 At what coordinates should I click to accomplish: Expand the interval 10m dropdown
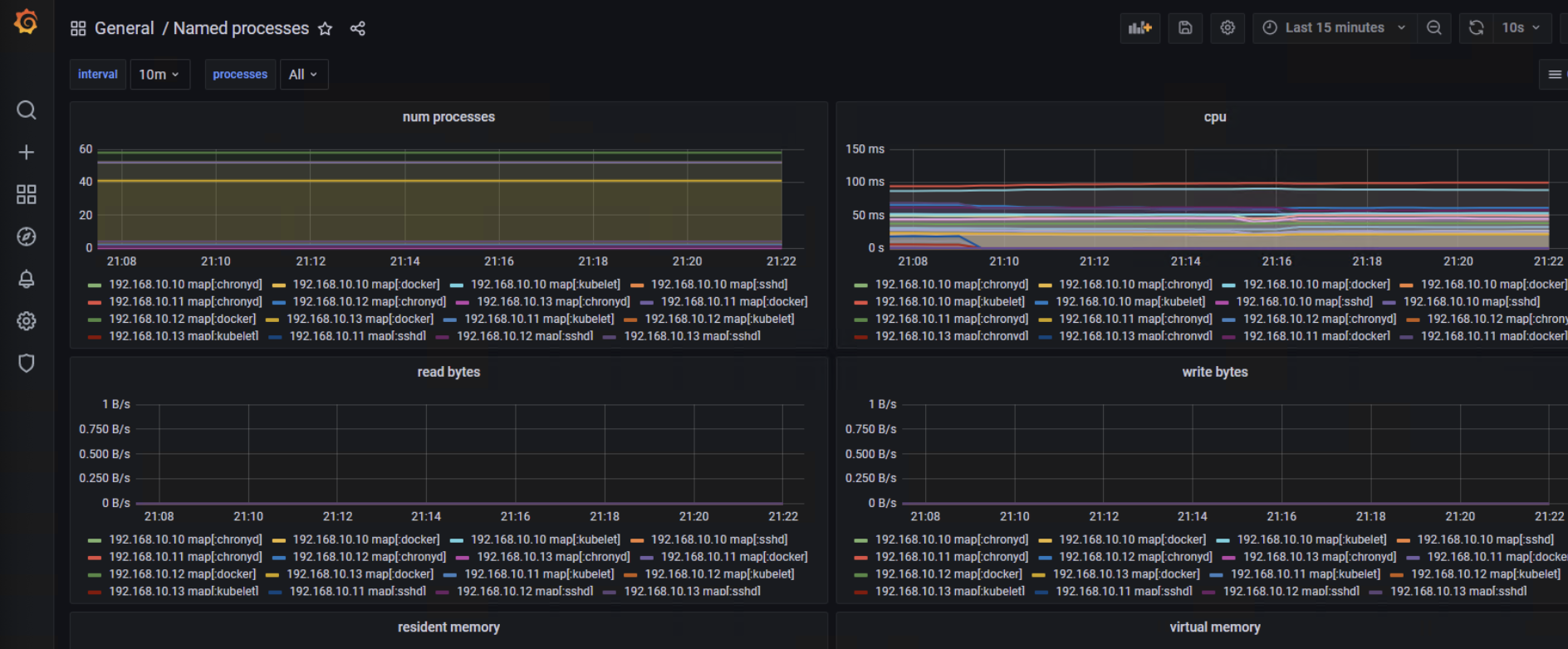point(159,75)
